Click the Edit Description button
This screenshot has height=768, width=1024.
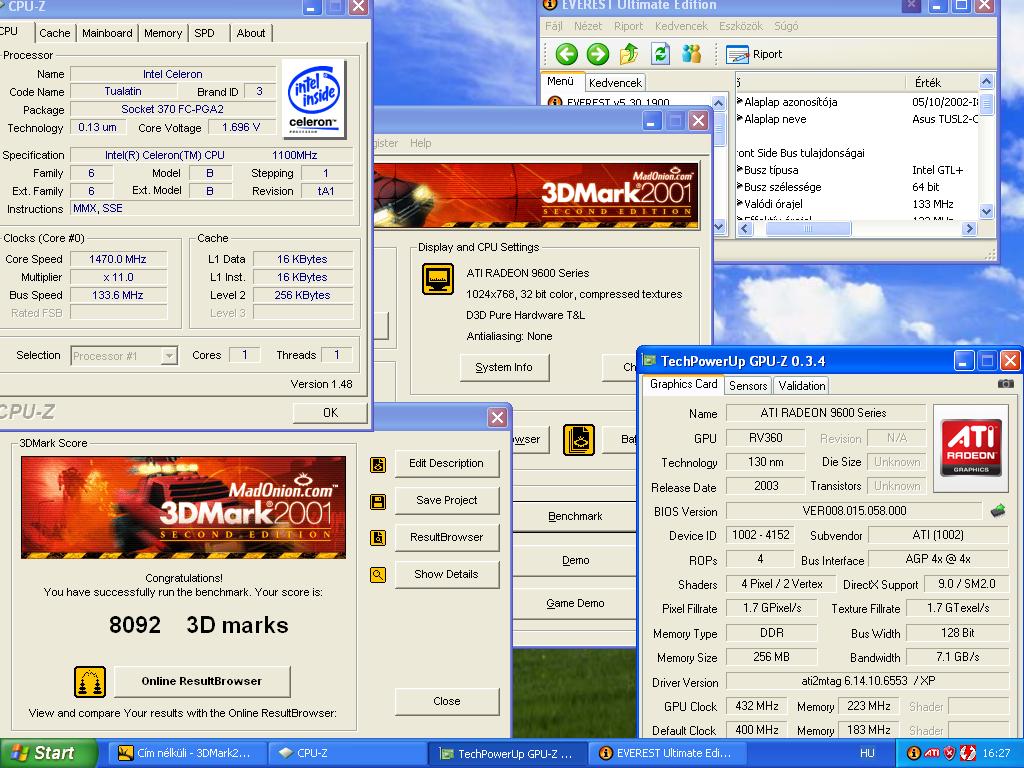447,464
